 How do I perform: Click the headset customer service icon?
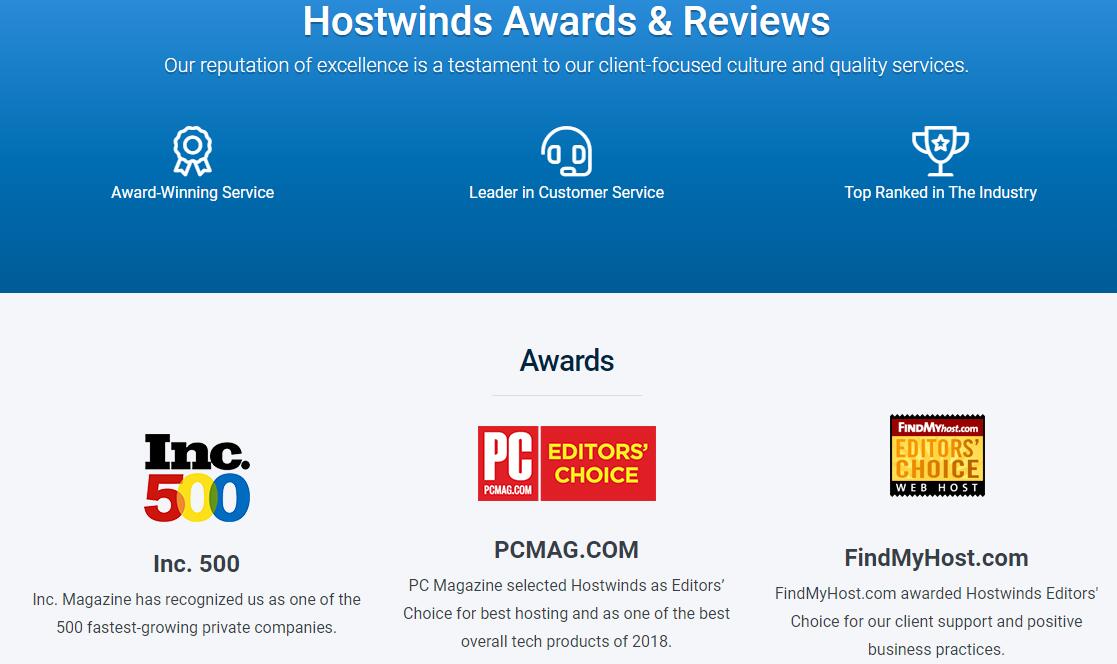[x=566, y=151]
